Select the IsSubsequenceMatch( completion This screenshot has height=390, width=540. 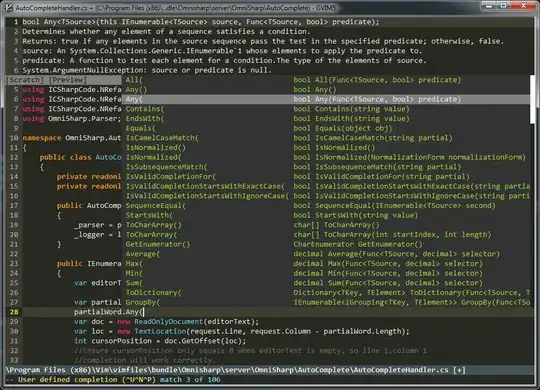(326, 167)
